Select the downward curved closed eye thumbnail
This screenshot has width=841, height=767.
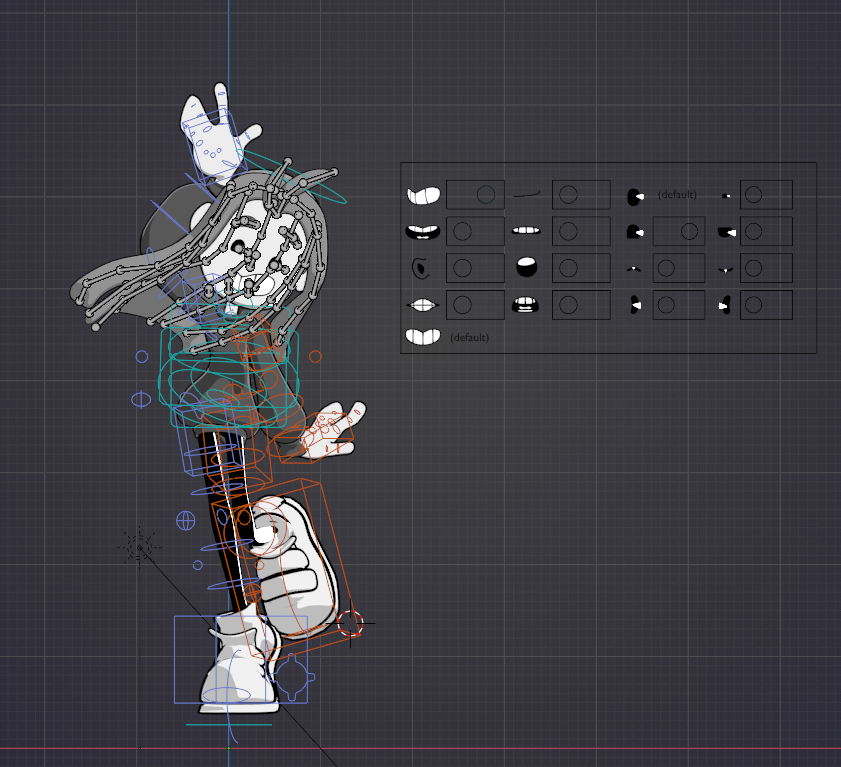coord(725,270)
